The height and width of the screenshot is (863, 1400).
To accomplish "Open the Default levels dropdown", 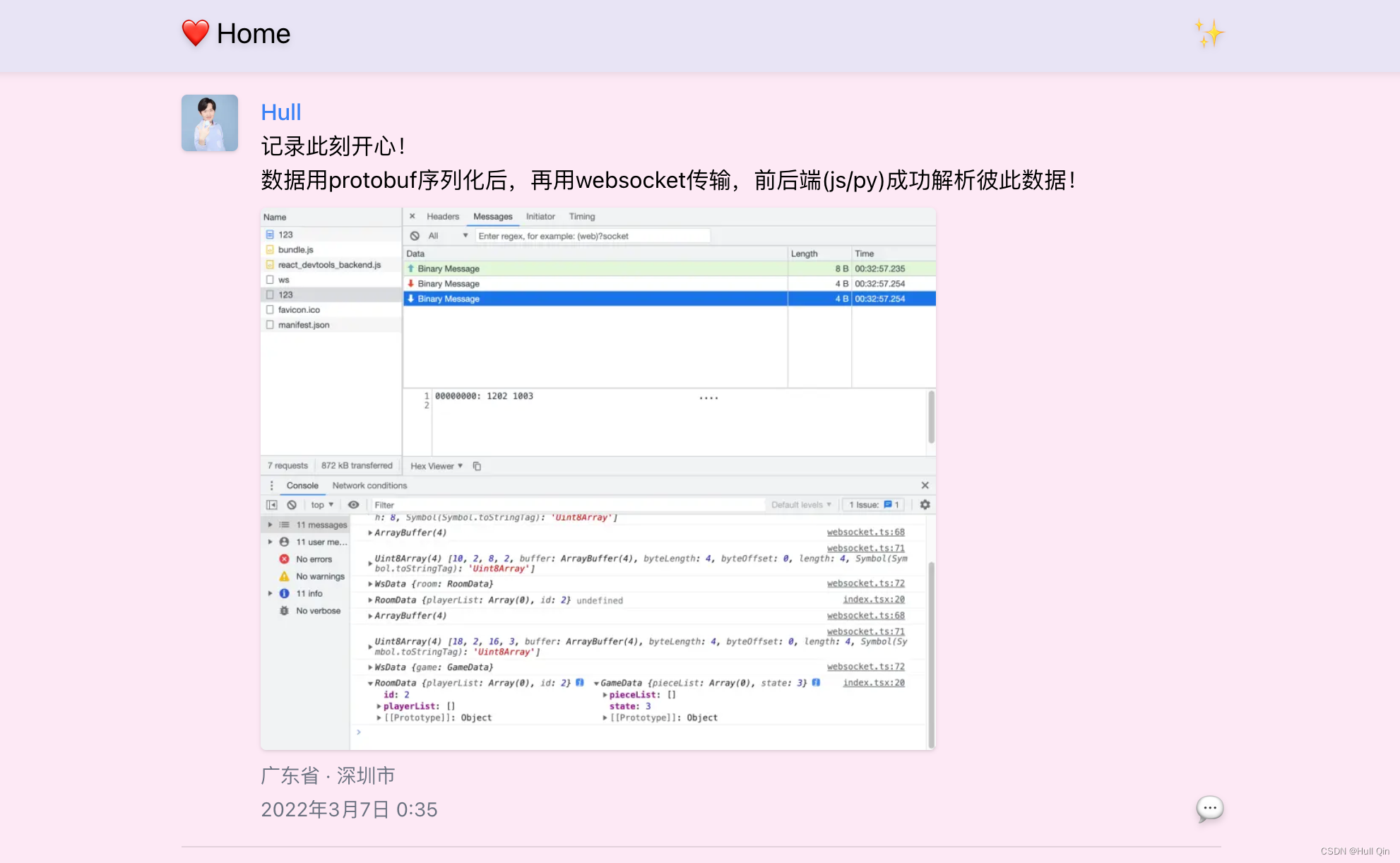I will click(x=801, y=505).
